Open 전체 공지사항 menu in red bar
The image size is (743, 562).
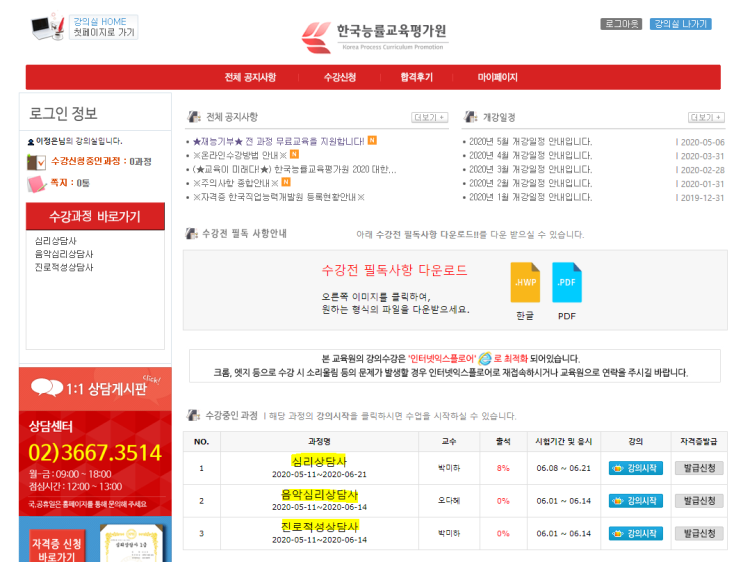coord(250,77)
